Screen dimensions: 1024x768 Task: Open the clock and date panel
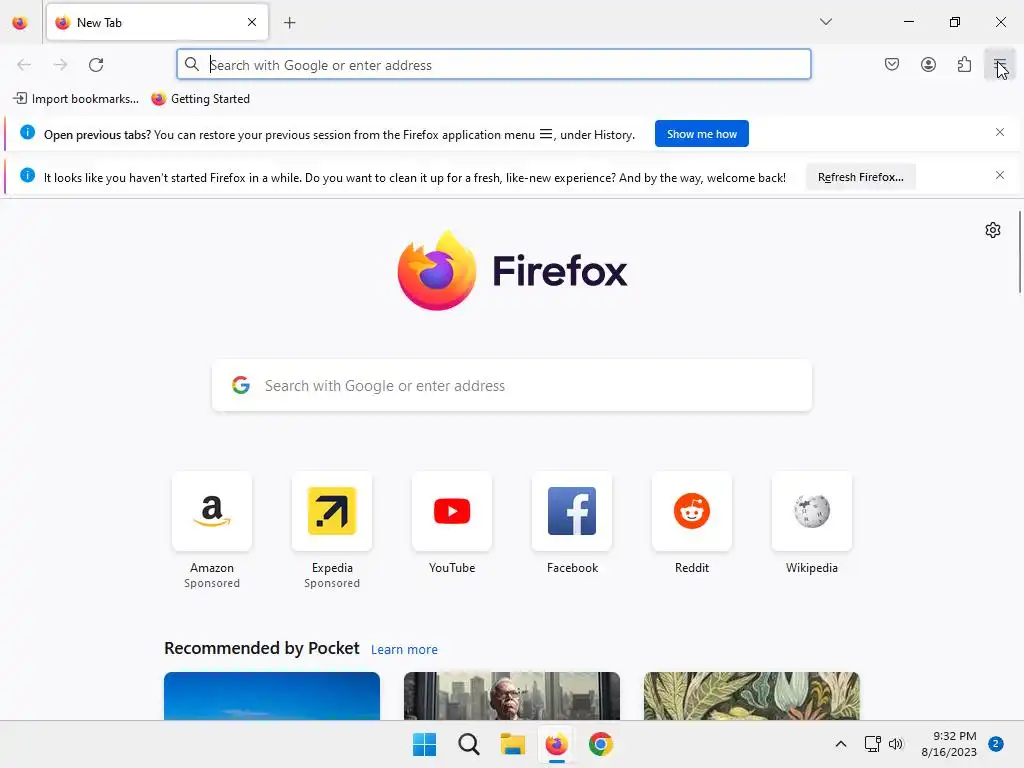(x=949, y=744)
